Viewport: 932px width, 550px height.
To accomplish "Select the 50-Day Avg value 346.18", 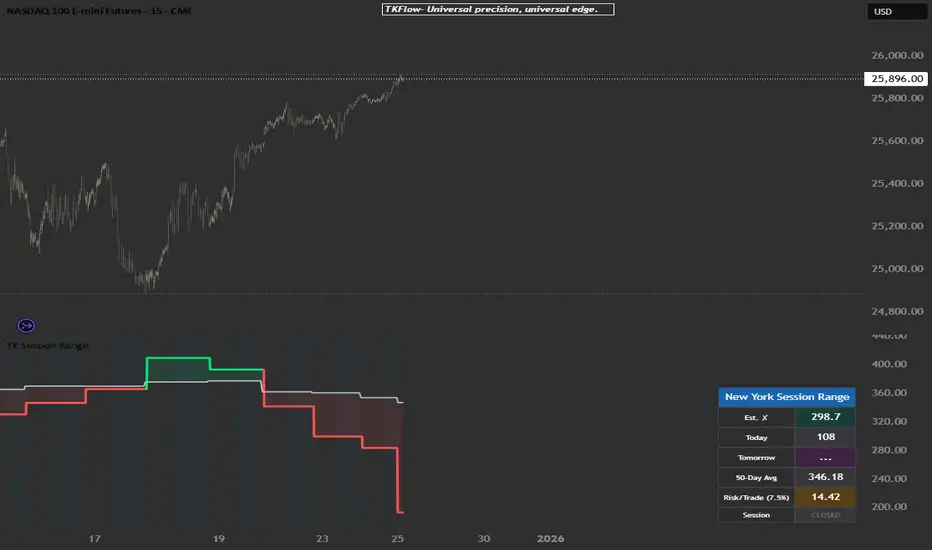I will [824, 476].
